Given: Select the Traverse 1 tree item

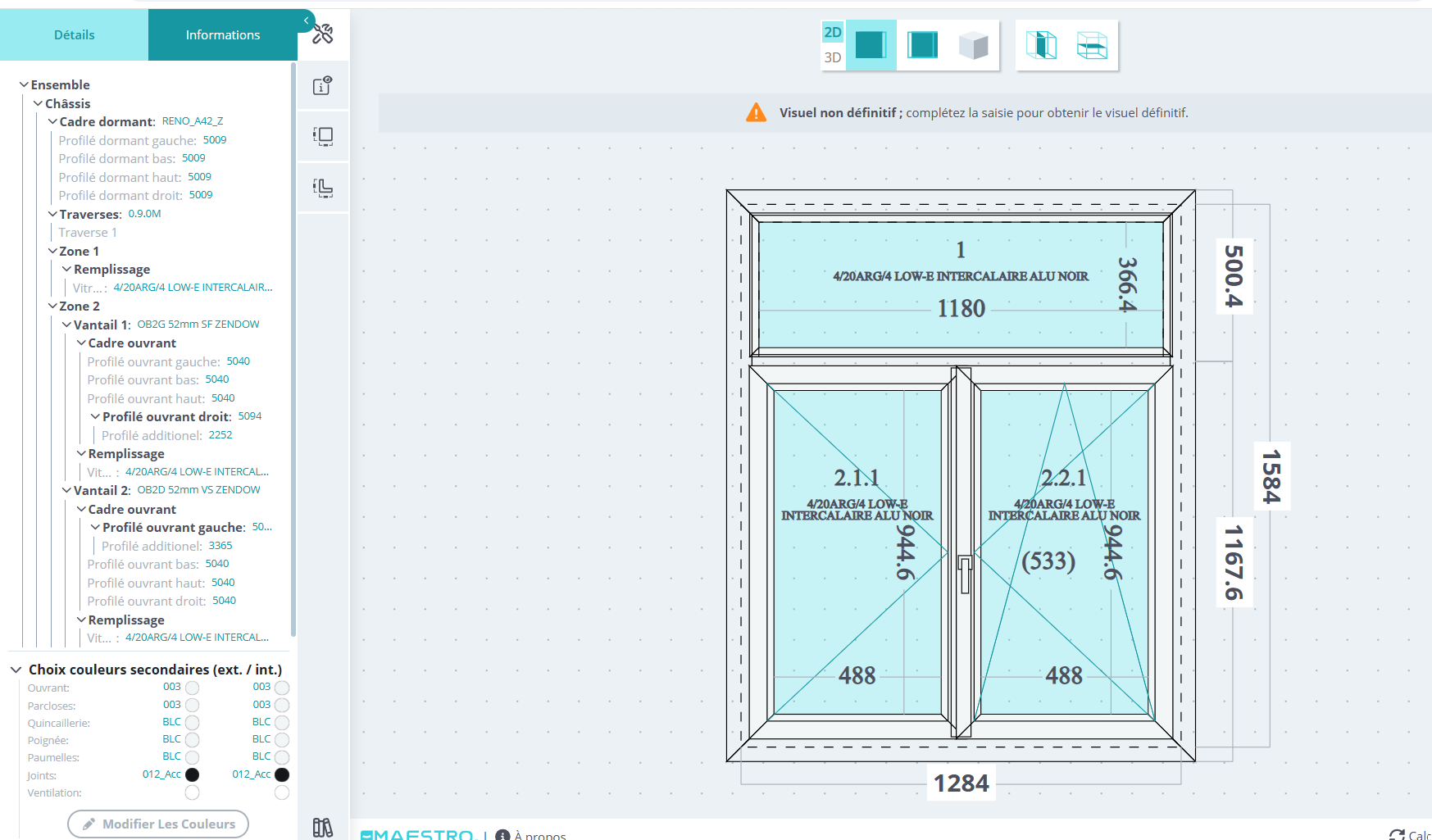Looking at the screenshot, I should click(88, 232).
